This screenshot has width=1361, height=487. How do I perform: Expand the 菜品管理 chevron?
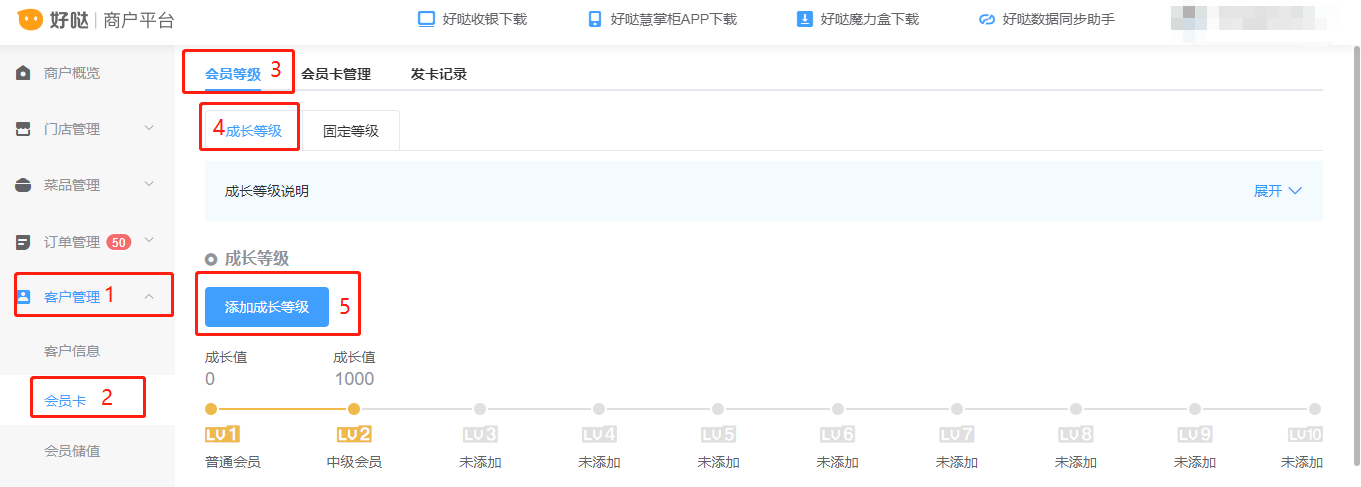tap(149, 185)
